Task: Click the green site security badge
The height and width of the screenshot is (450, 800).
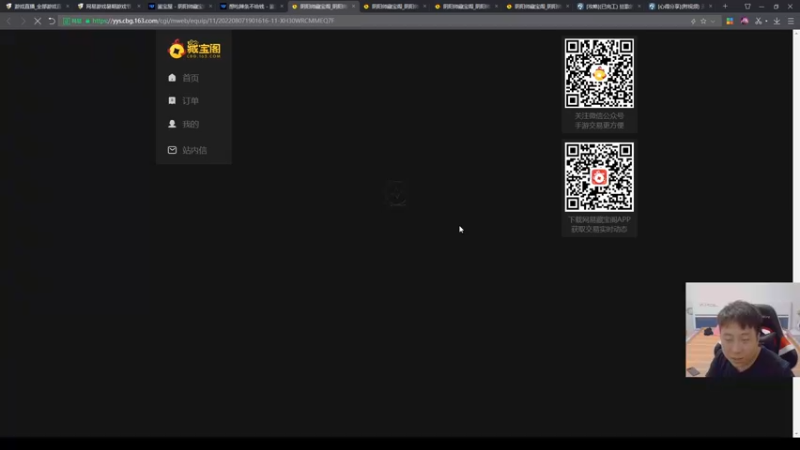Action: click(73, 21)
